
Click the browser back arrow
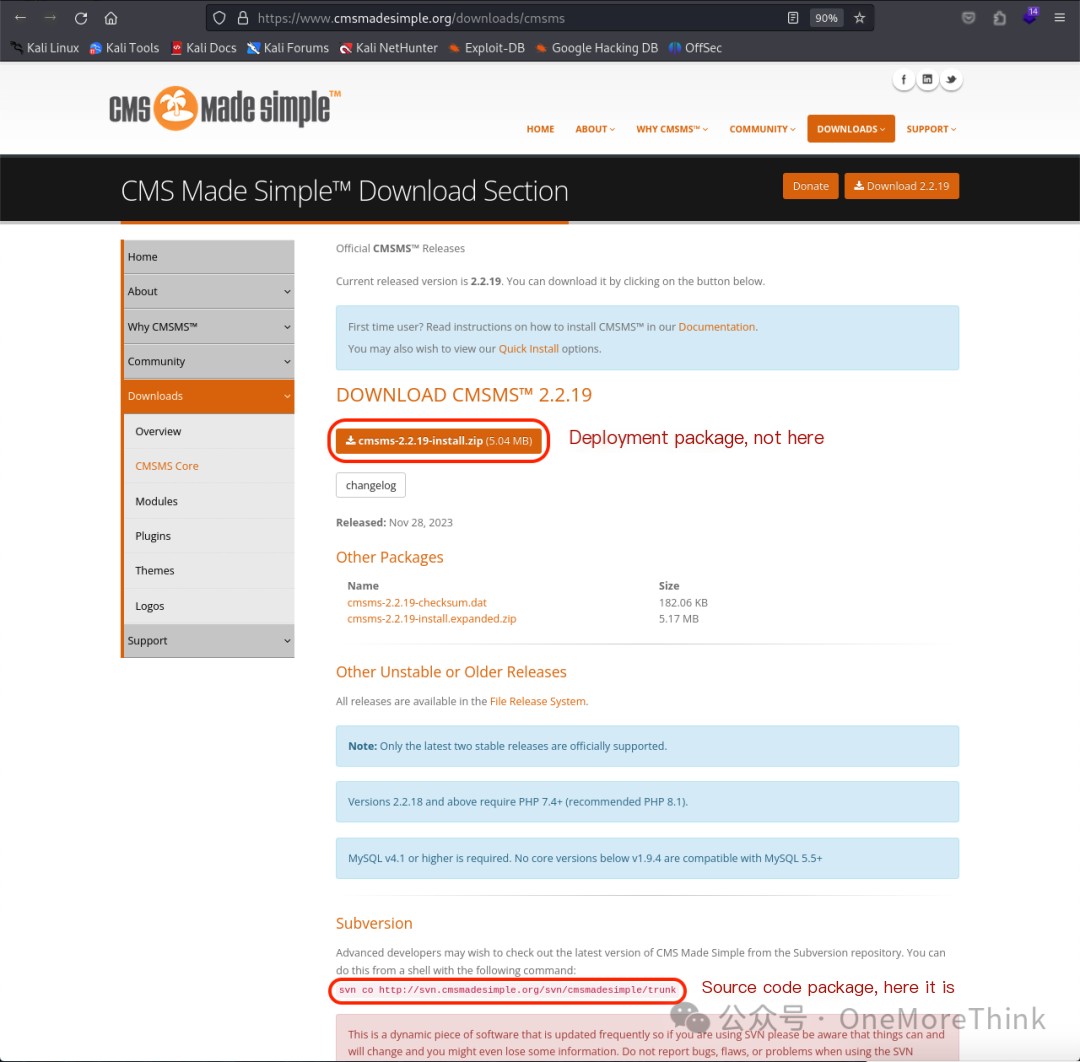click(x=20, y=18)
